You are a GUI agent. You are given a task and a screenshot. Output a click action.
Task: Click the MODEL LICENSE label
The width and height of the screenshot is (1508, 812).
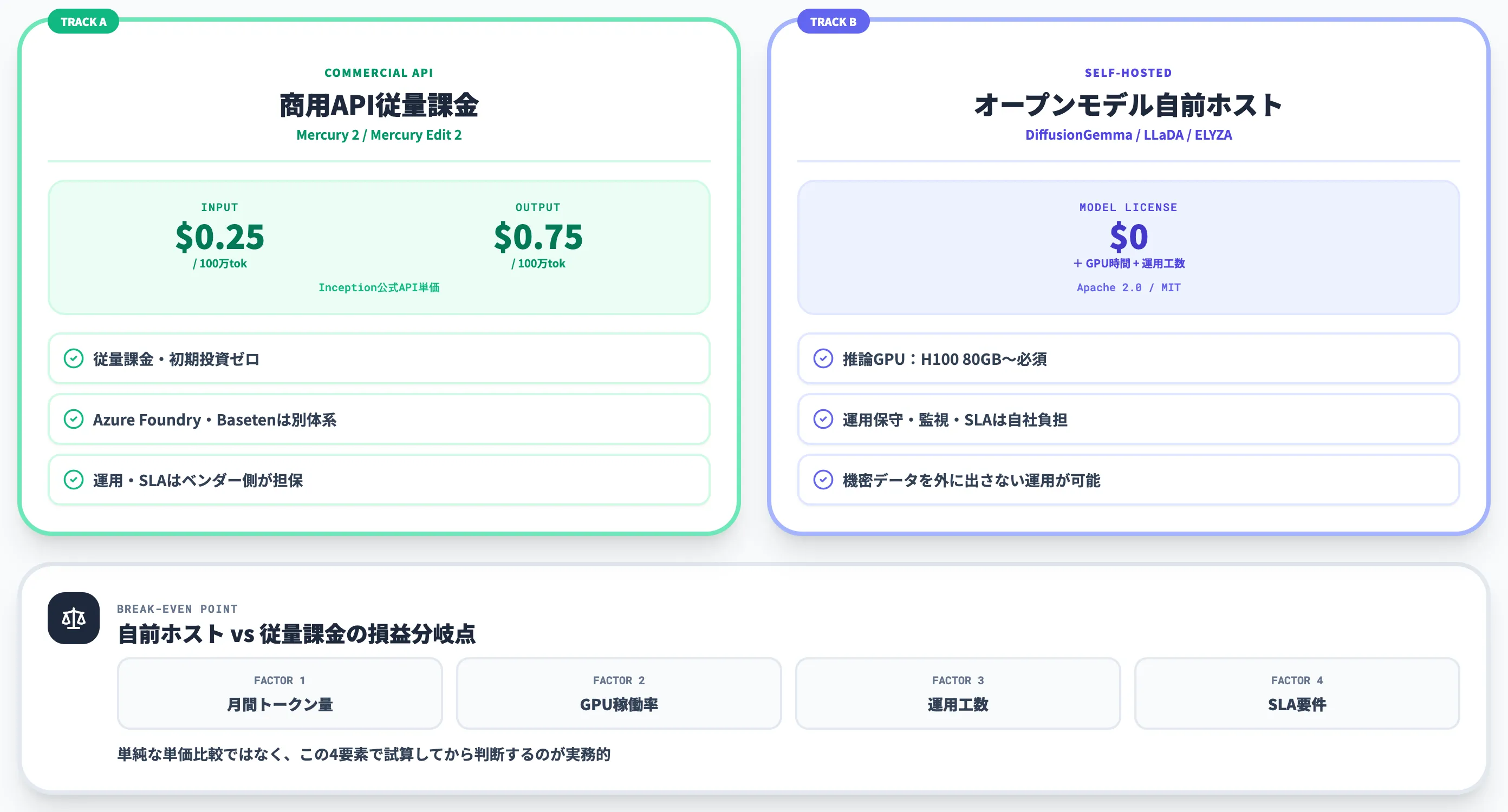(1129, 207)
